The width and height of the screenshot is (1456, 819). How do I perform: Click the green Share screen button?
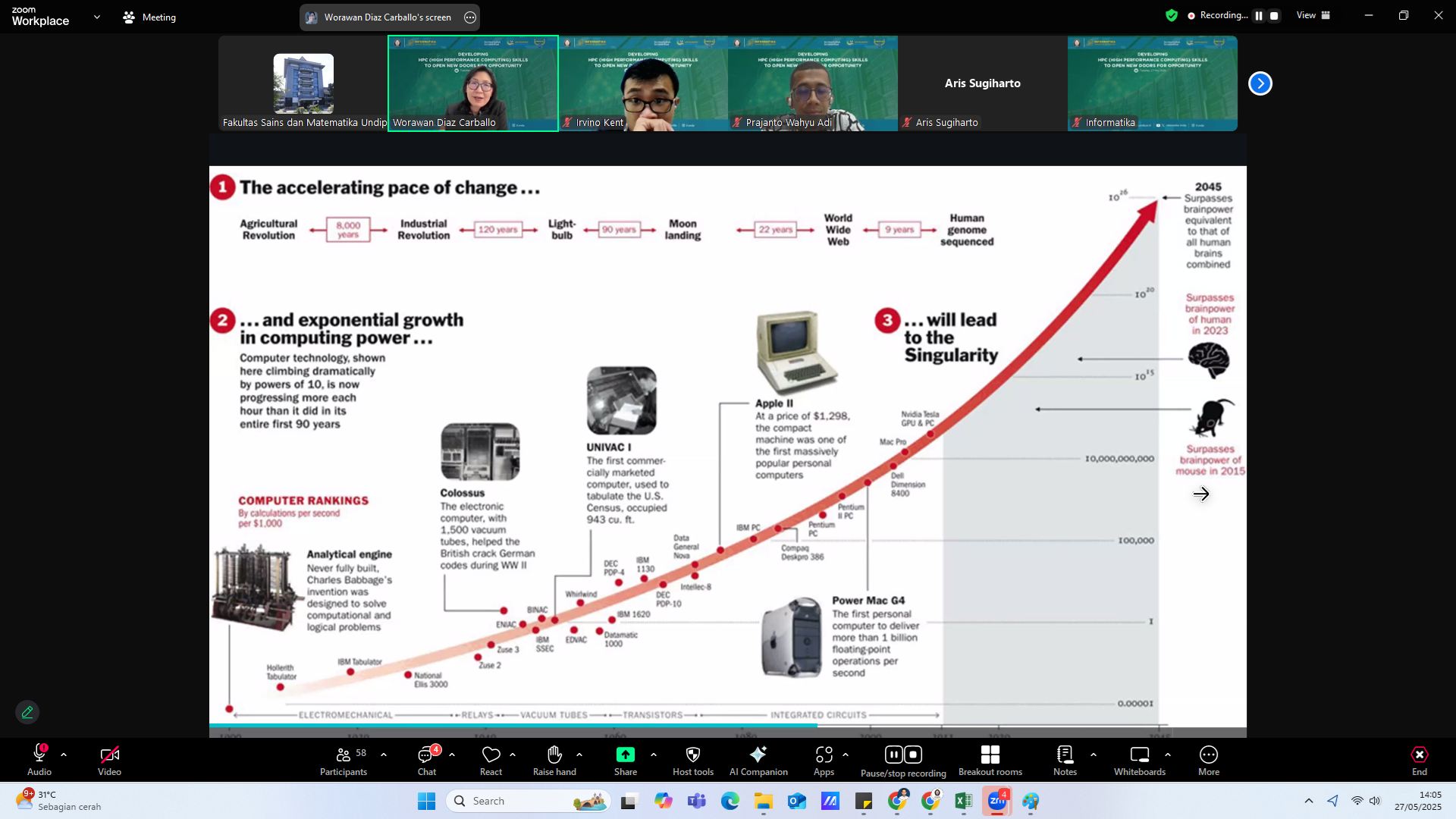click(x=625, y=755)
